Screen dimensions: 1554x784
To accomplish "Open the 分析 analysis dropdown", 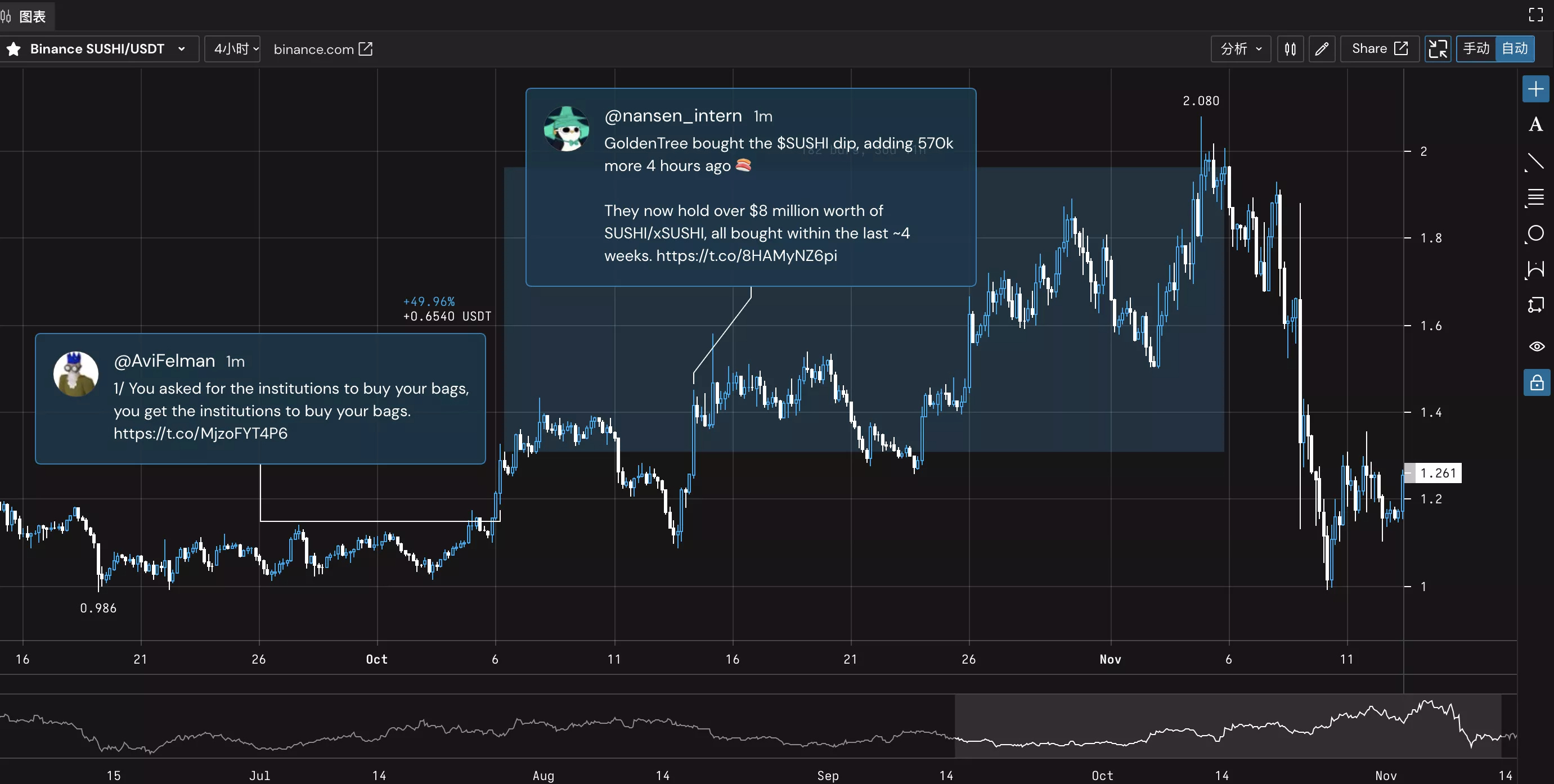I will (x=1240, y=49).
